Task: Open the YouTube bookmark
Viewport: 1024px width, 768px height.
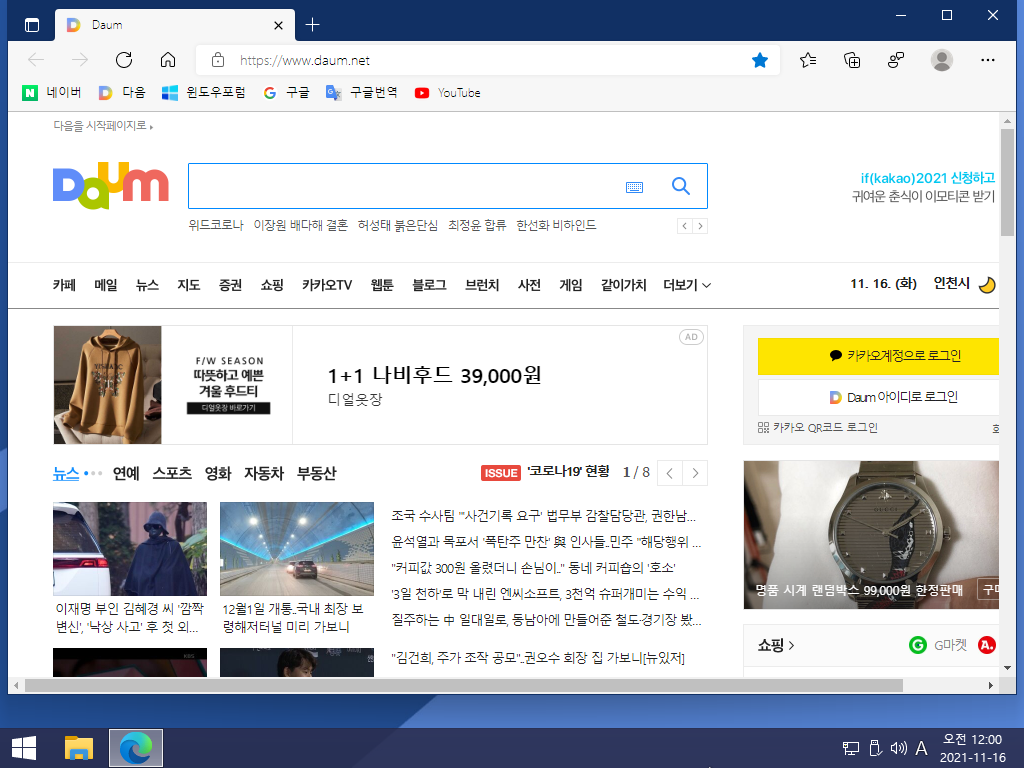Action: click(447, 93)
